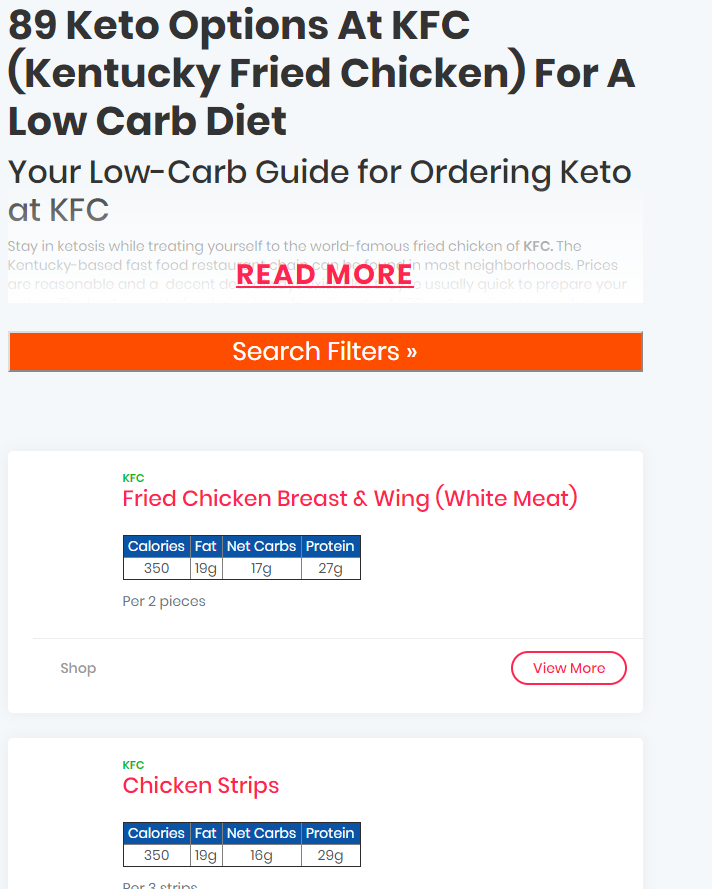
Task: Click the Fat header in first nutrition table
Action: pos(206,546)
